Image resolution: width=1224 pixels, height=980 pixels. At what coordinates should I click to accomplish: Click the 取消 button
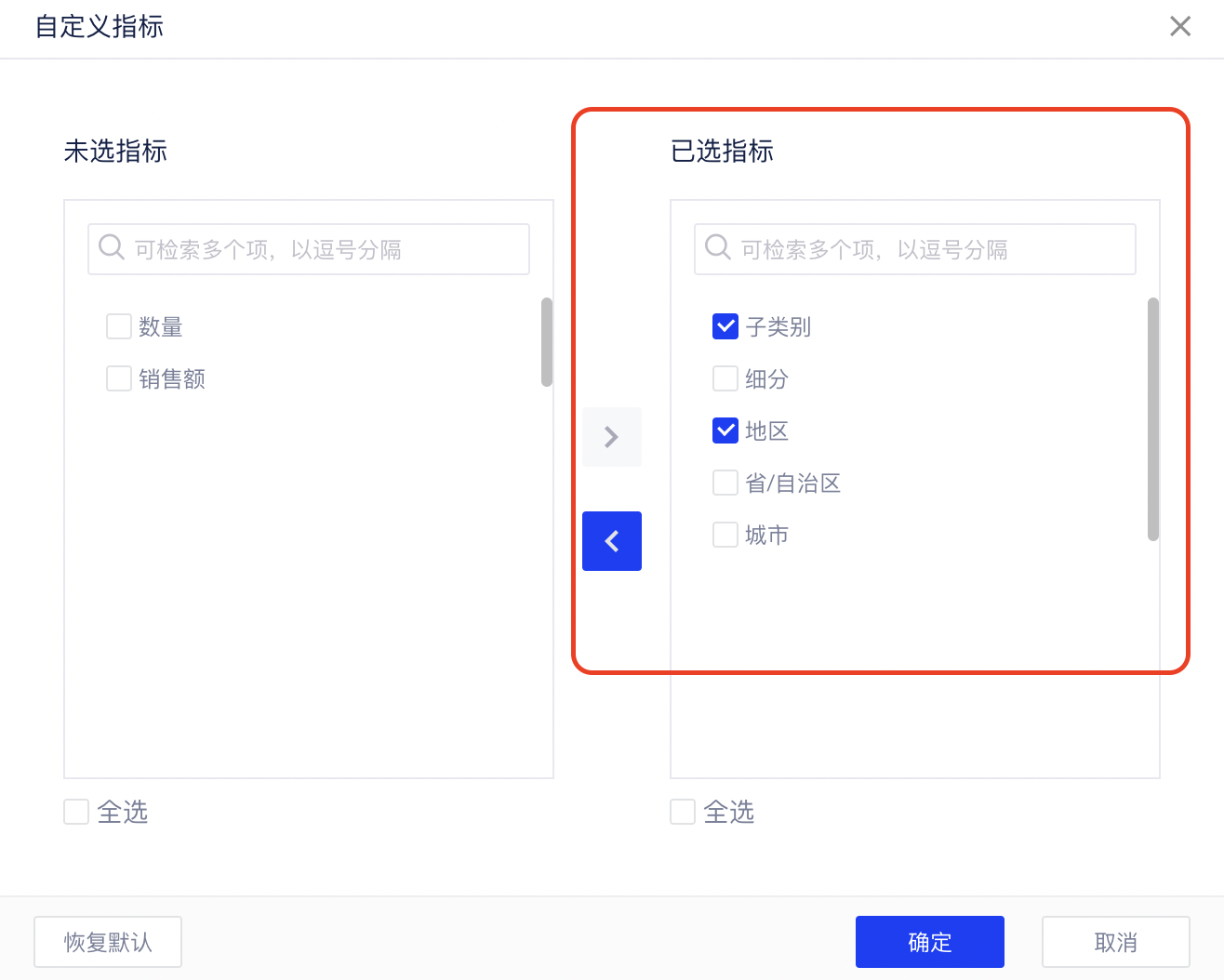point(1115,942)
